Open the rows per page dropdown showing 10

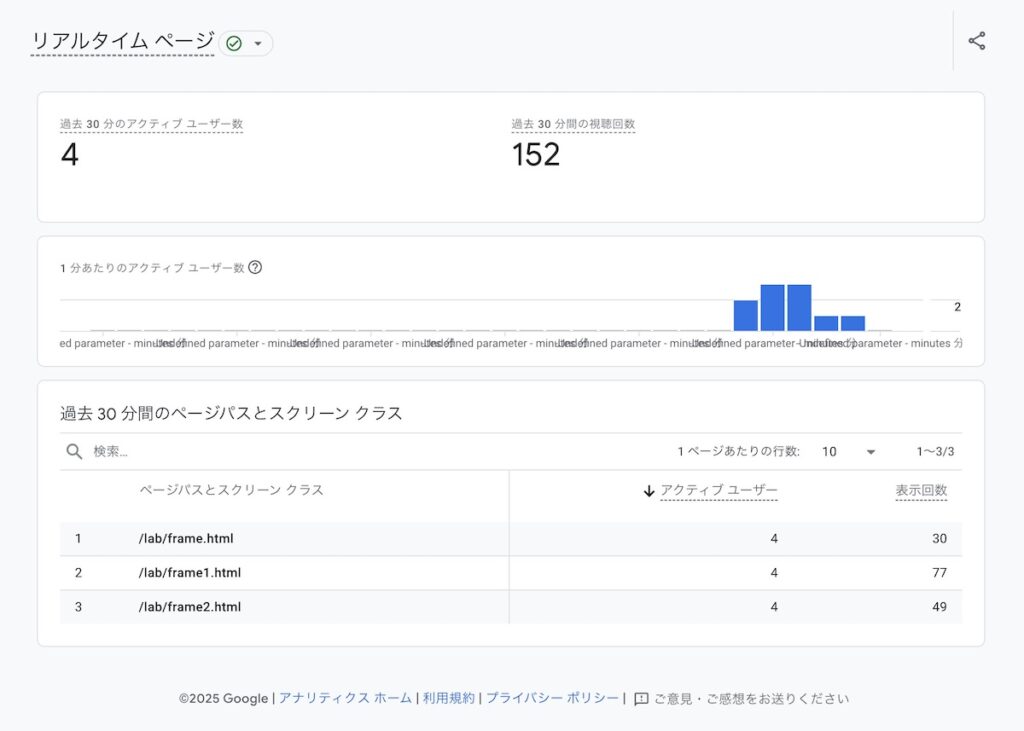click(848, 451)
